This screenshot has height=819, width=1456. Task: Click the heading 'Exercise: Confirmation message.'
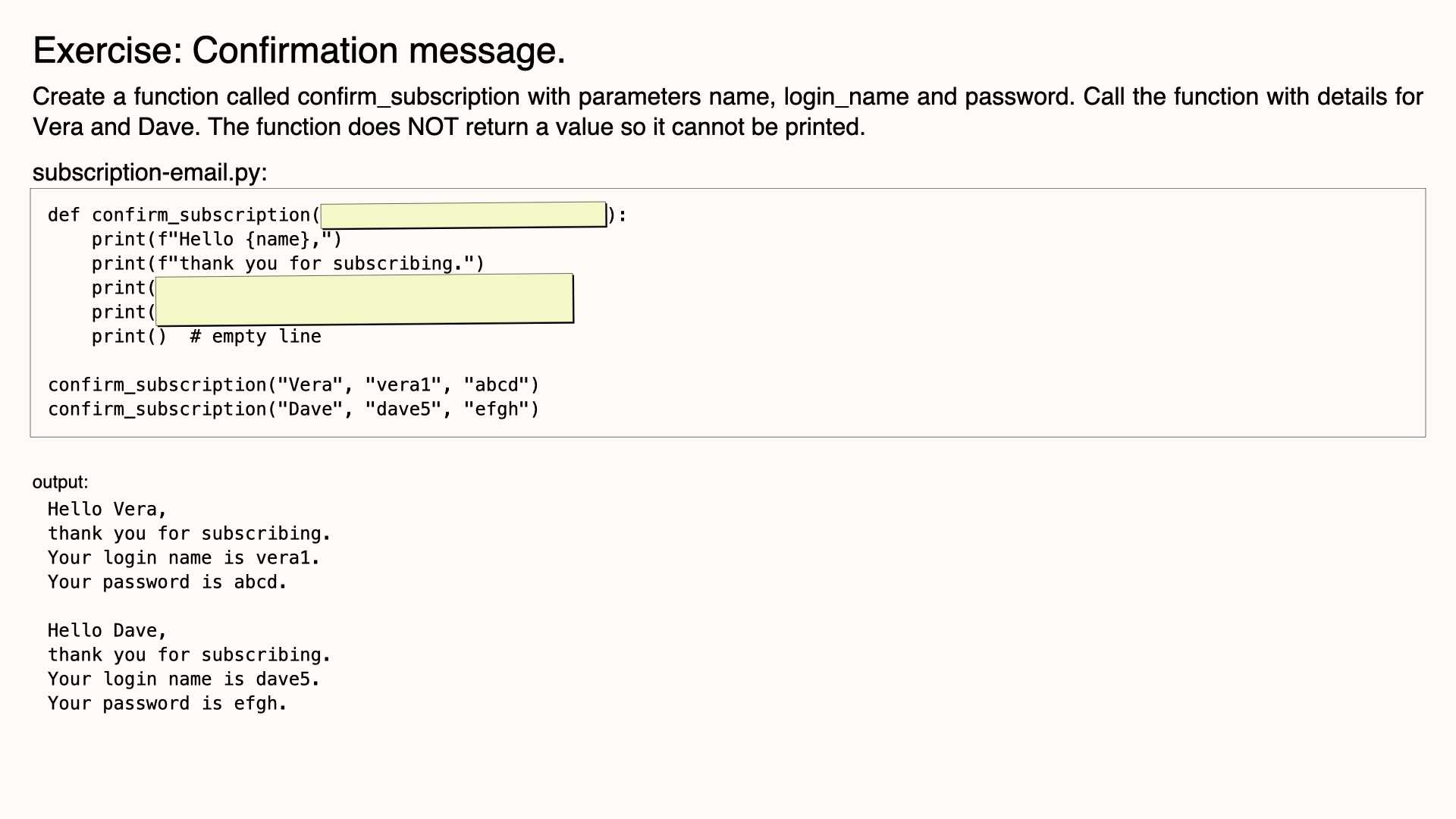pyautogui.click(x=299, y=51)
